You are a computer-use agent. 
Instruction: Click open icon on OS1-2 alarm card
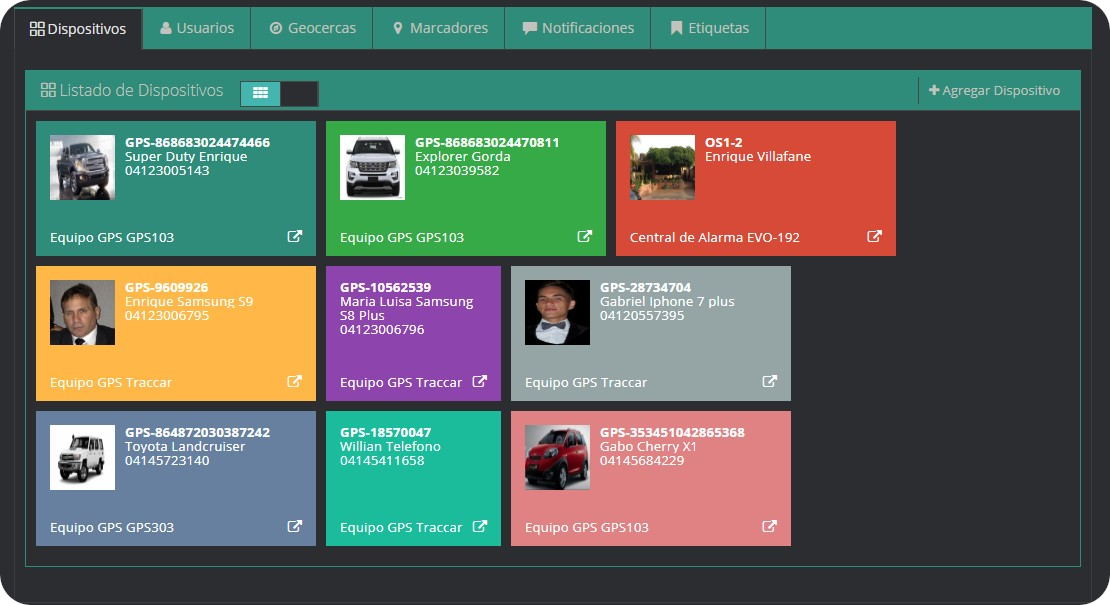(x=875, y=237)
